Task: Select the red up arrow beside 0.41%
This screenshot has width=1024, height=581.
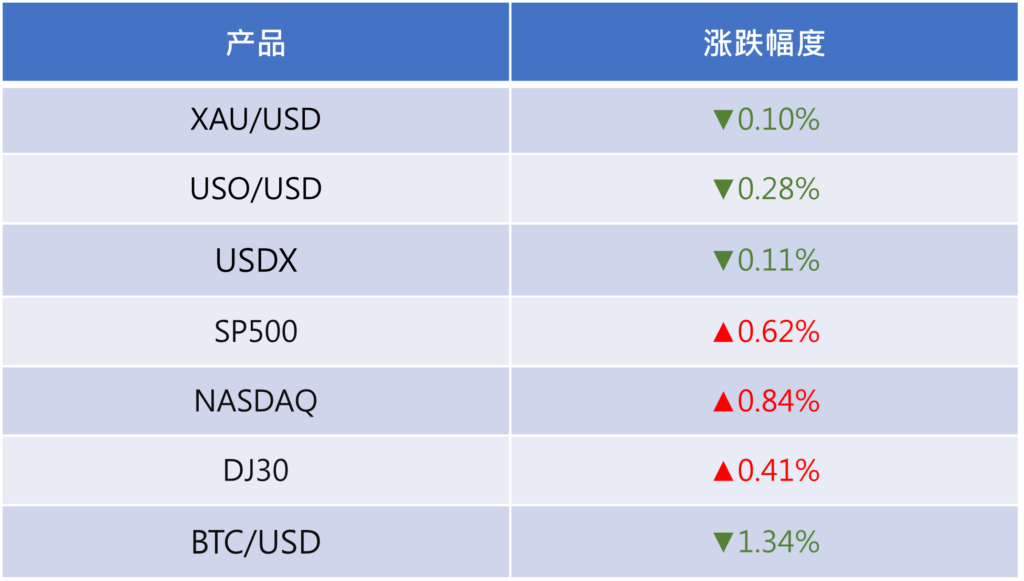Action: coord(724,471)
